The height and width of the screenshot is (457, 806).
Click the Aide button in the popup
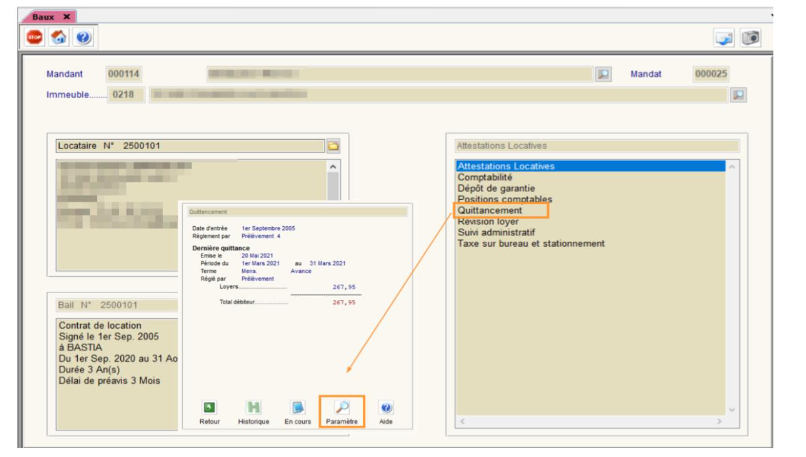[386, 408]
